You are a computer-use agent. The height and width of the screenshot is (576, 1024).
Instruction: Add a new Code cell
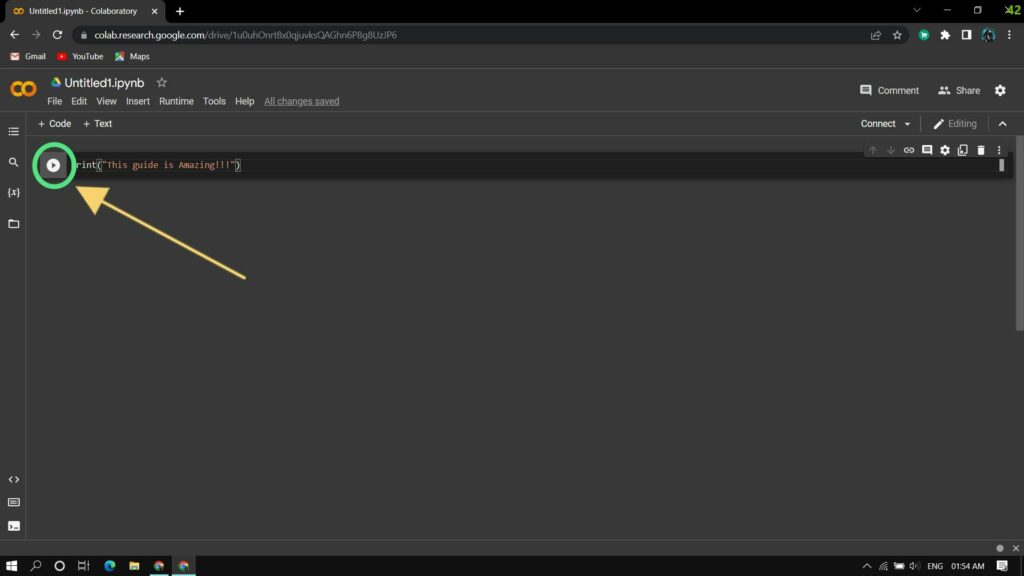click(54, 124)
